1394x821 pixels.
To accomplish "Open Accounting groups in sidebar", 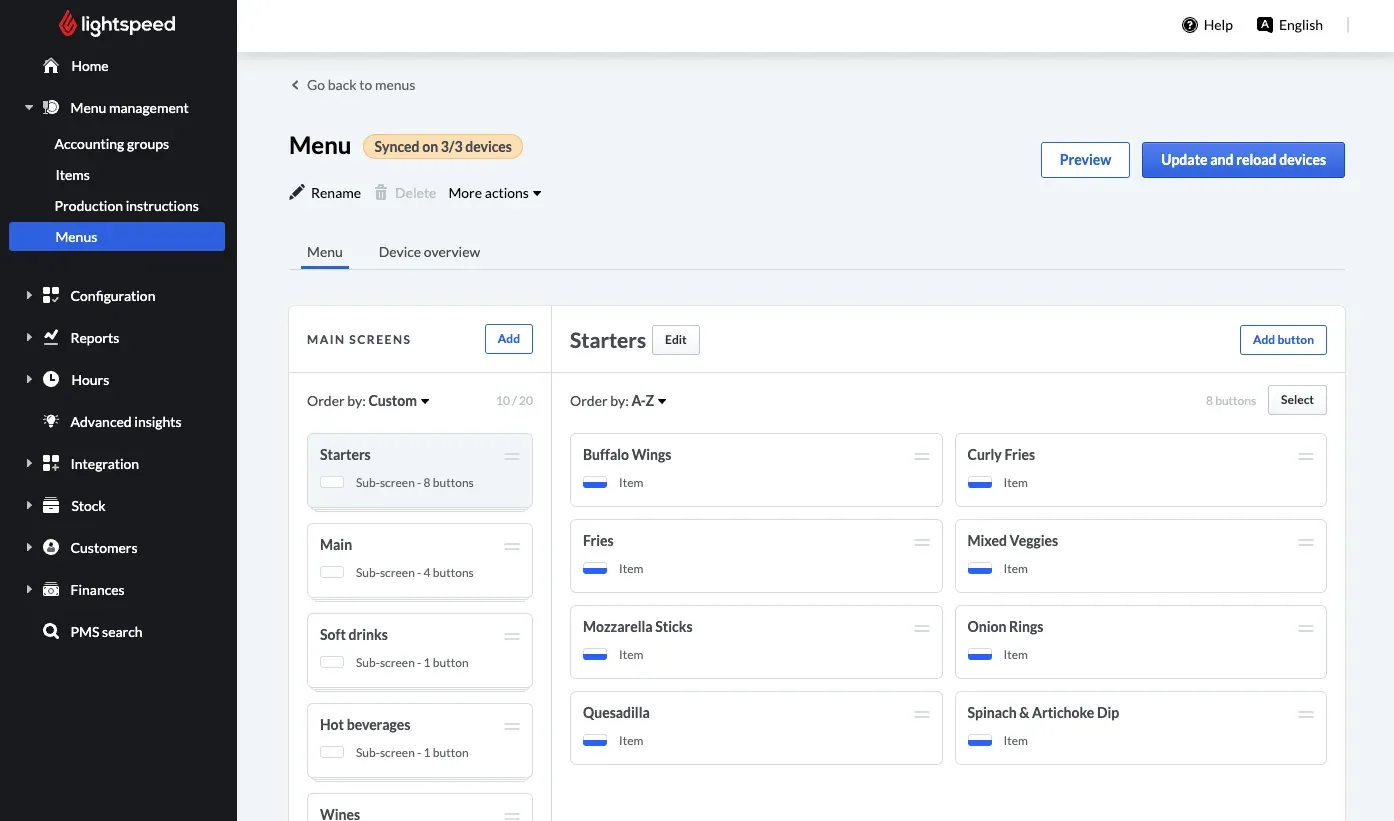I will click(112, 144).
